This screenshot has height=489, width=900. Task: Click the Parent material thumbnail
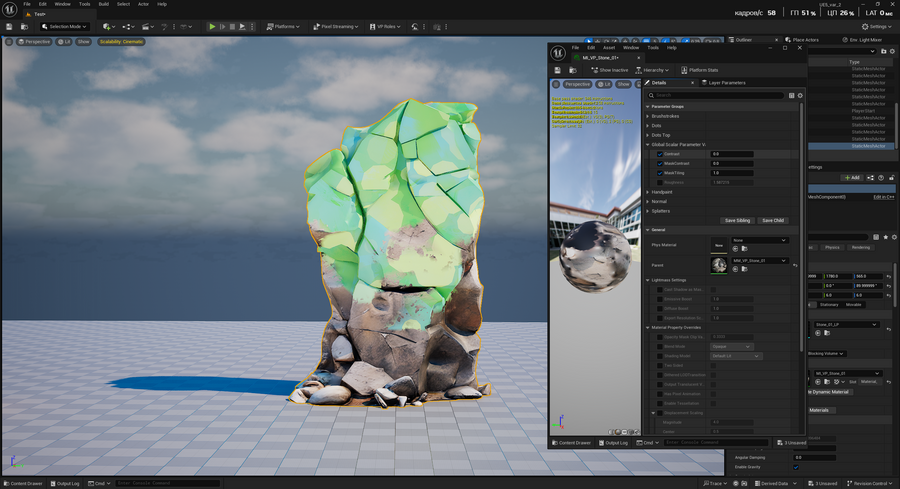(x=719, y=265)
